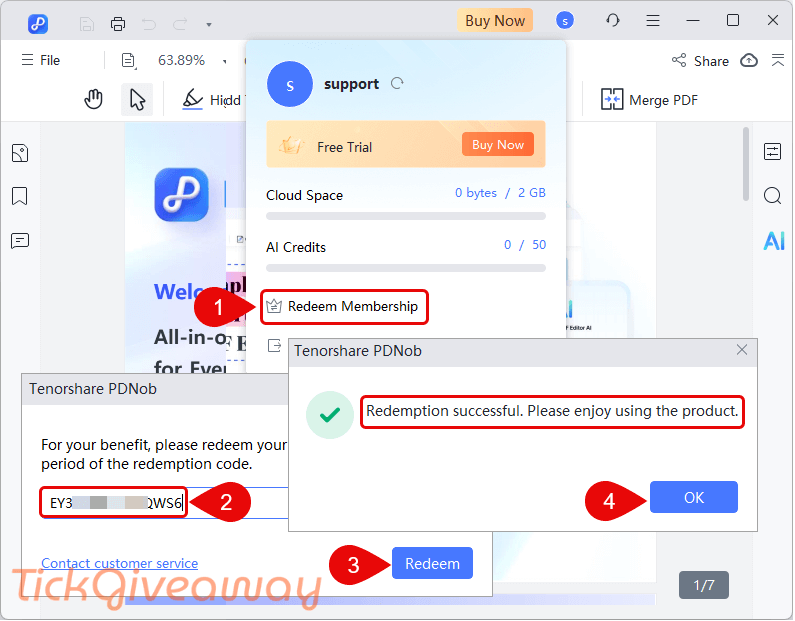Print the document with printer icon

(x=118, y=24)
